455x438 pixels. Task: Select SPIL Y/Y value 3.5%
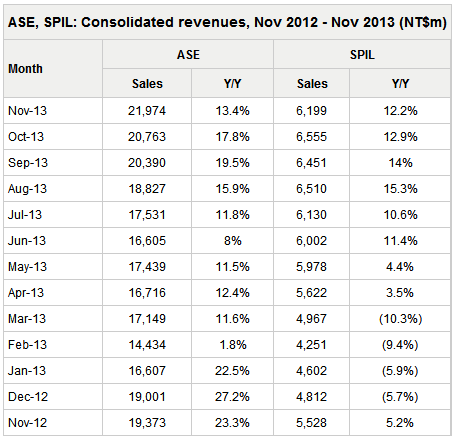pos(400,292)
